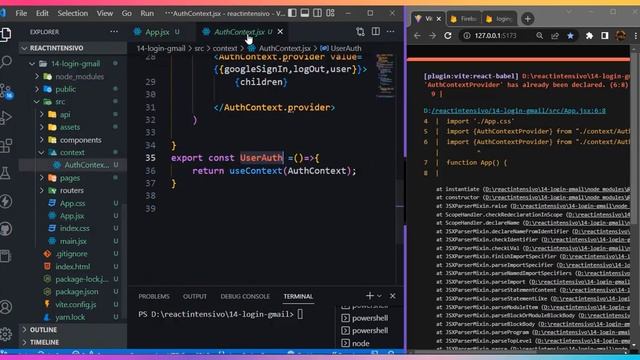
Task: Expand the public folder
Action: tap(37, 89)
